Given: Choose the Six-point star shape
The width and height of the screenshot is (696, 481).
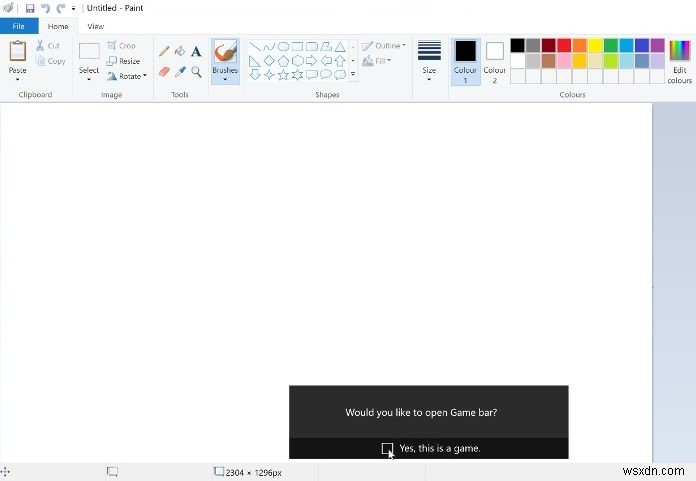Looking at the screenshot, I should (x=297, y=75).
